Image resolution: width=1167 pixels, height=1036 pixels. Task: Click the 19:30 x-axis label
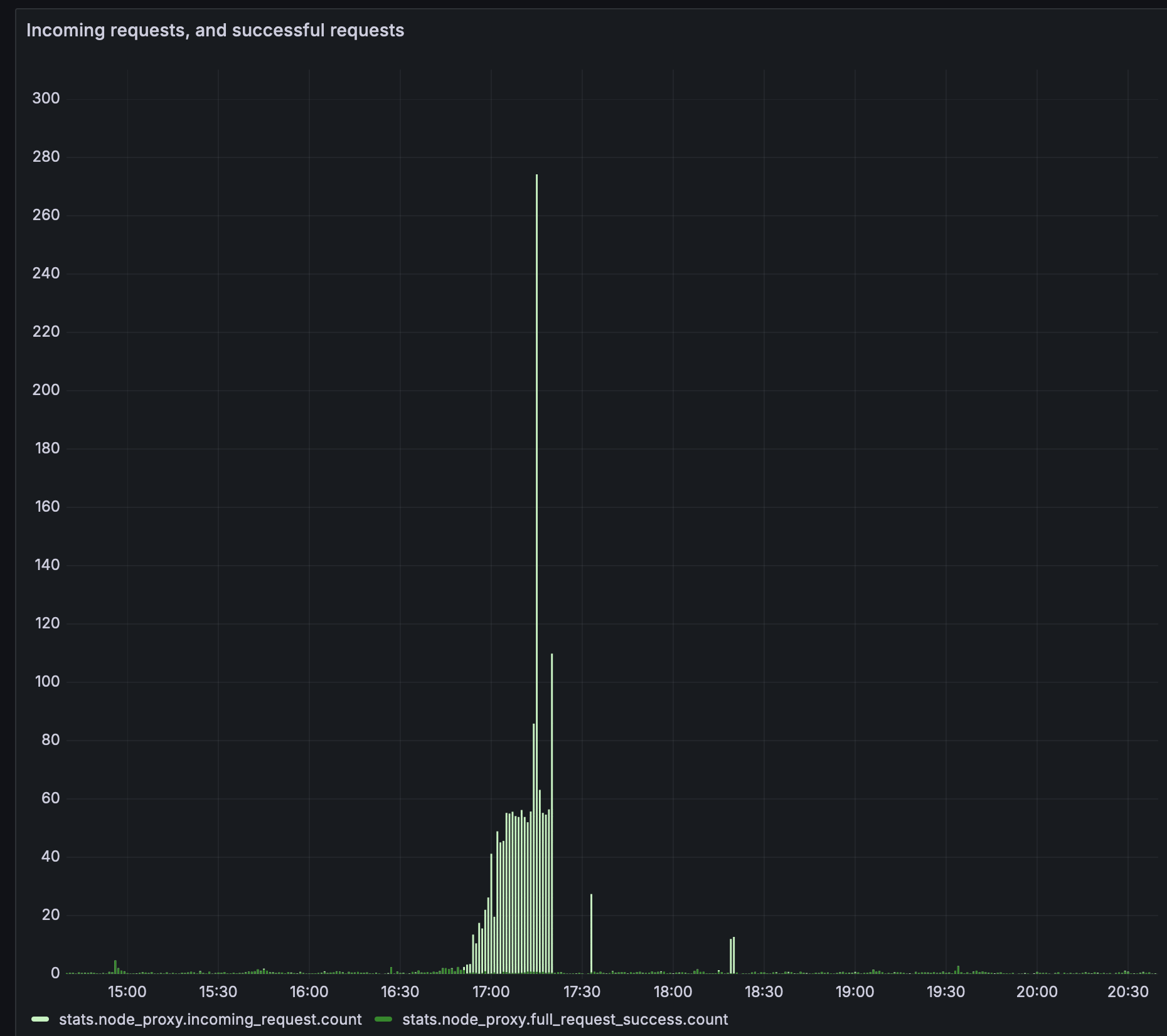click(x=946, y=991)
